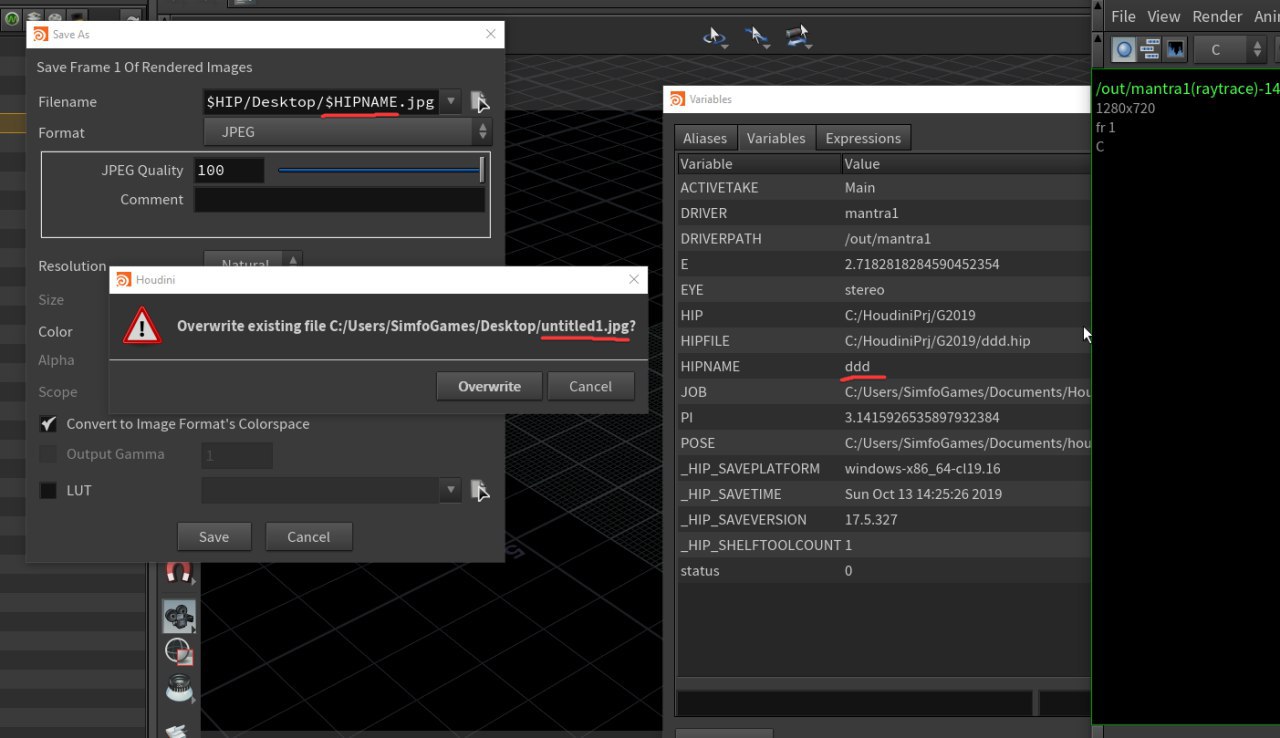This screenshot has width=1280, height=738.
Task: Select the DRIVERPATH variable row
Action: click(883, 239)
